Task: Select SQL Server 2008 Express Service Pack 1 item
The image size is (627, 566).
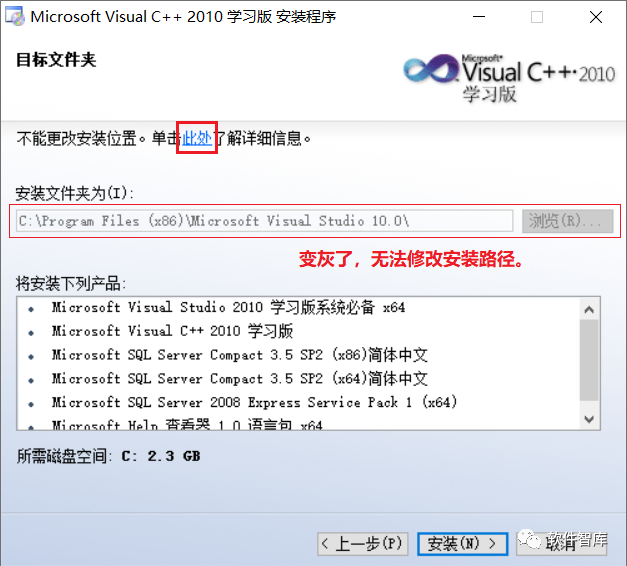Action: 254,402
